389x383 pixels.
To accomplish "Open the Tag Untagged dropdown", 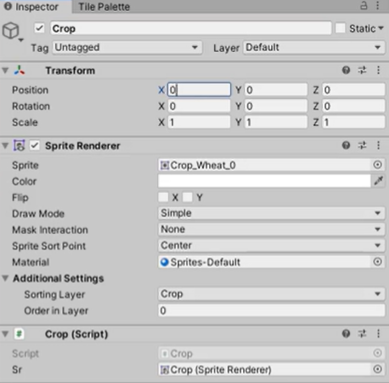I will pyautogui.click(x=127, y=48).
